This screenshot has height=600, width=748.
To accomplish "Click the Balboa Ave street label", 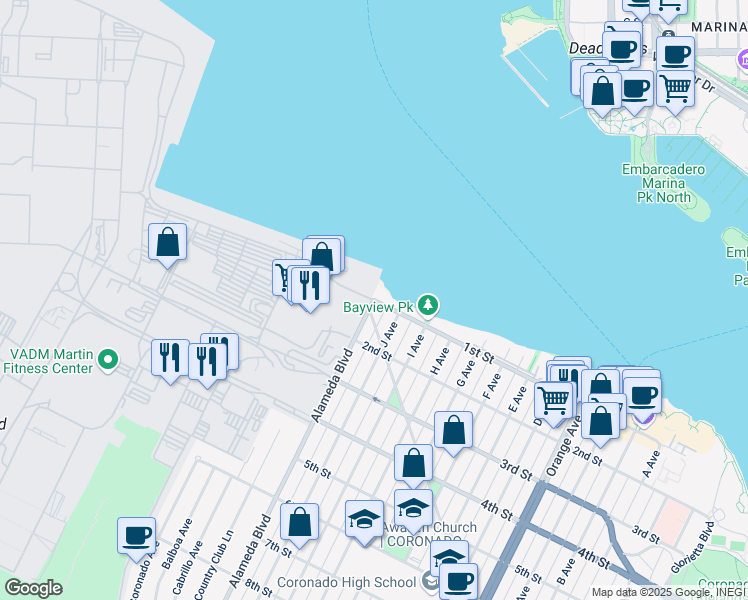I will (177, 544).
